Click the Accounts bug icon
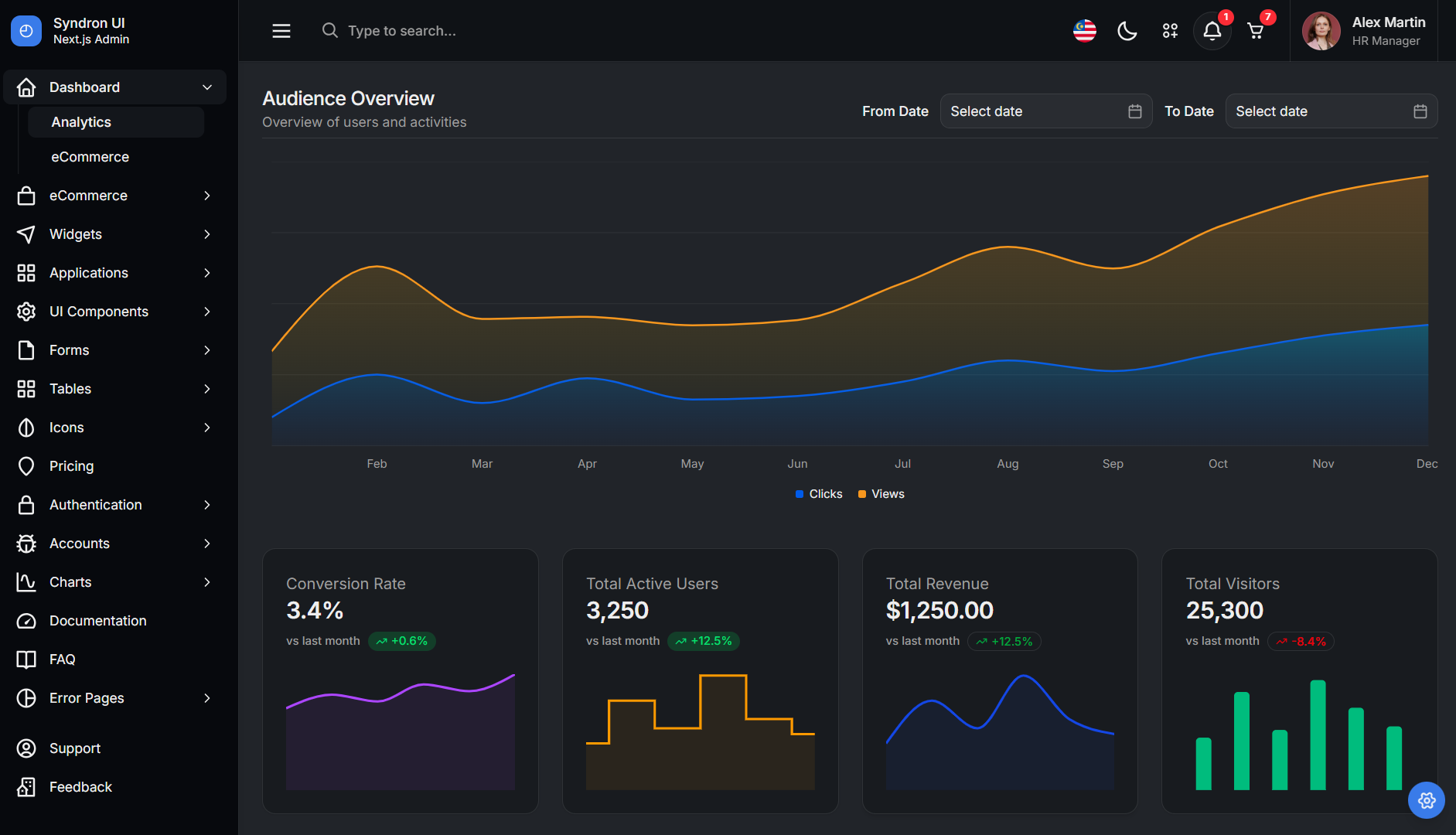This screenshot has width=1456, height=835. [x=26, y=544]
